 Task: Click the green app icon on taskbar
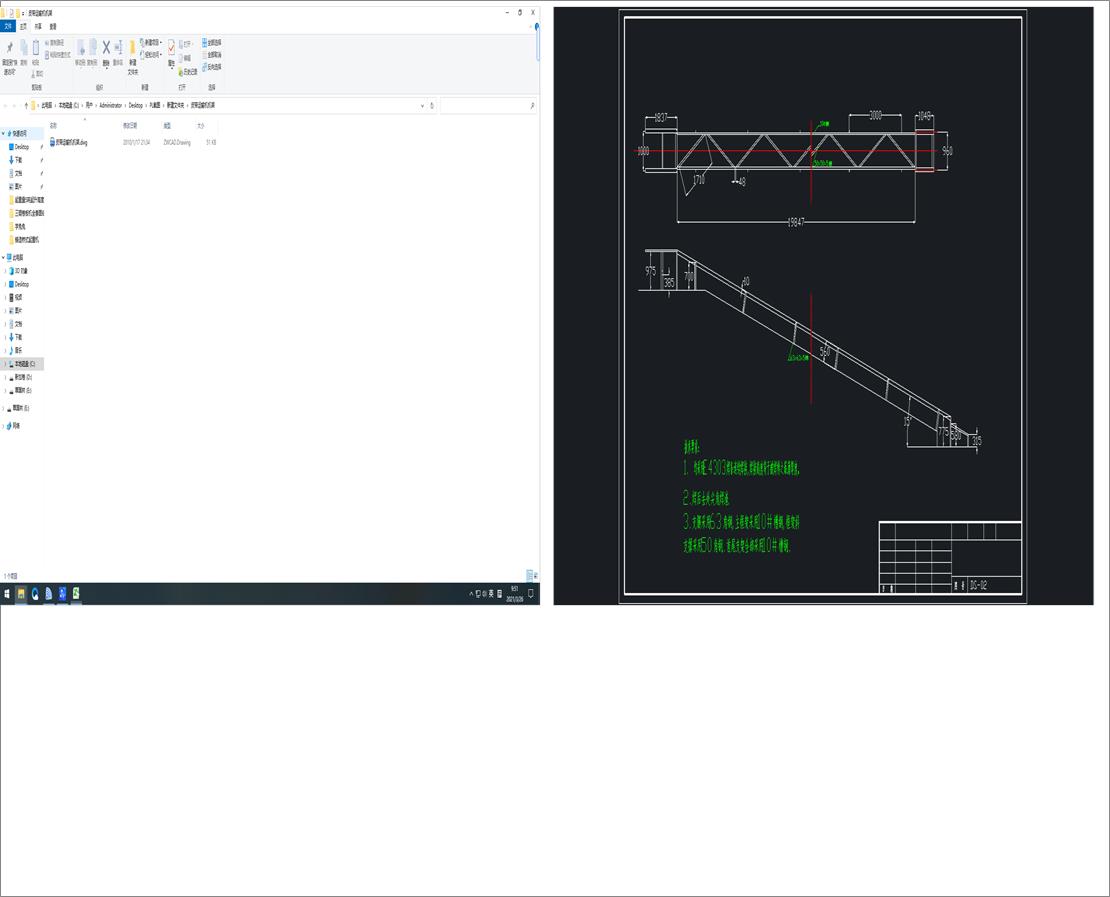point(76,594)
